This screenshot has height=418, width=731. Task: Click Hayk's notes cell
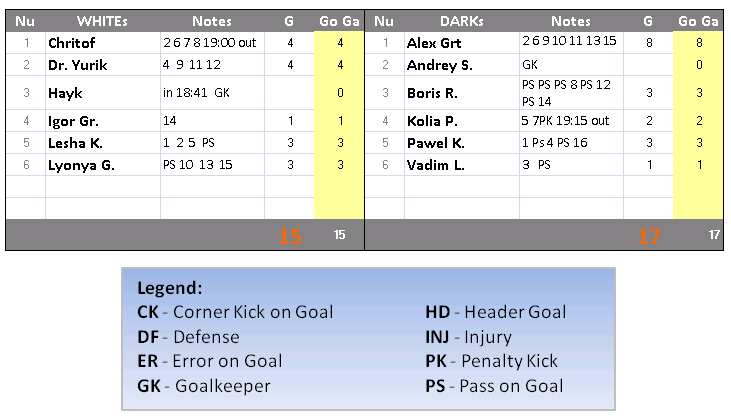coord(211,92)
